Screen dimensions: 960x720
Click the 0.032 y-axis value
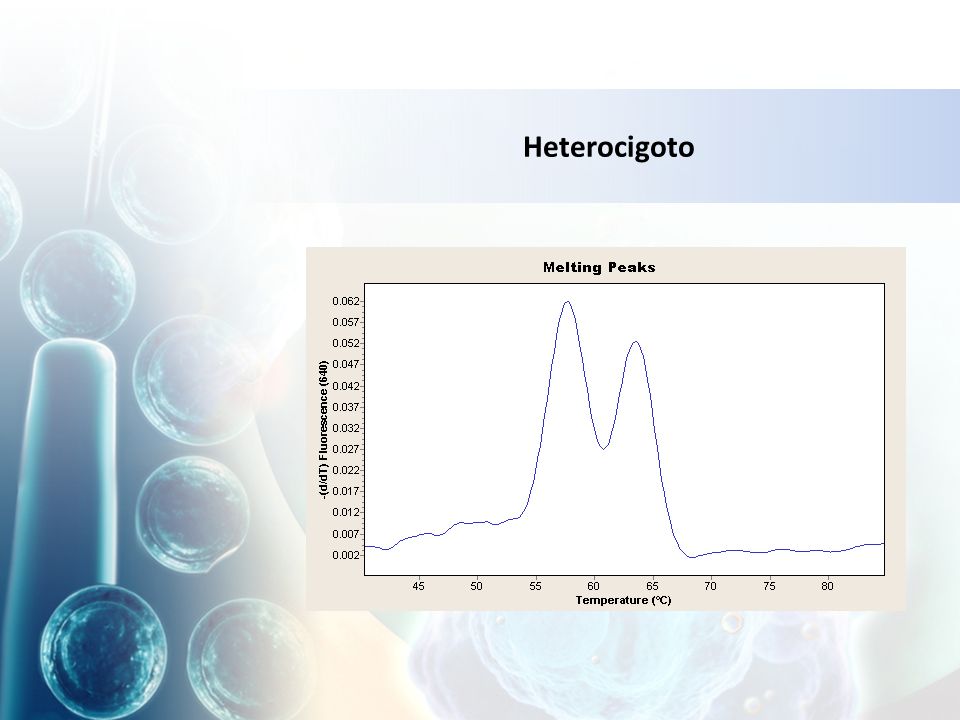coord(345,428)
